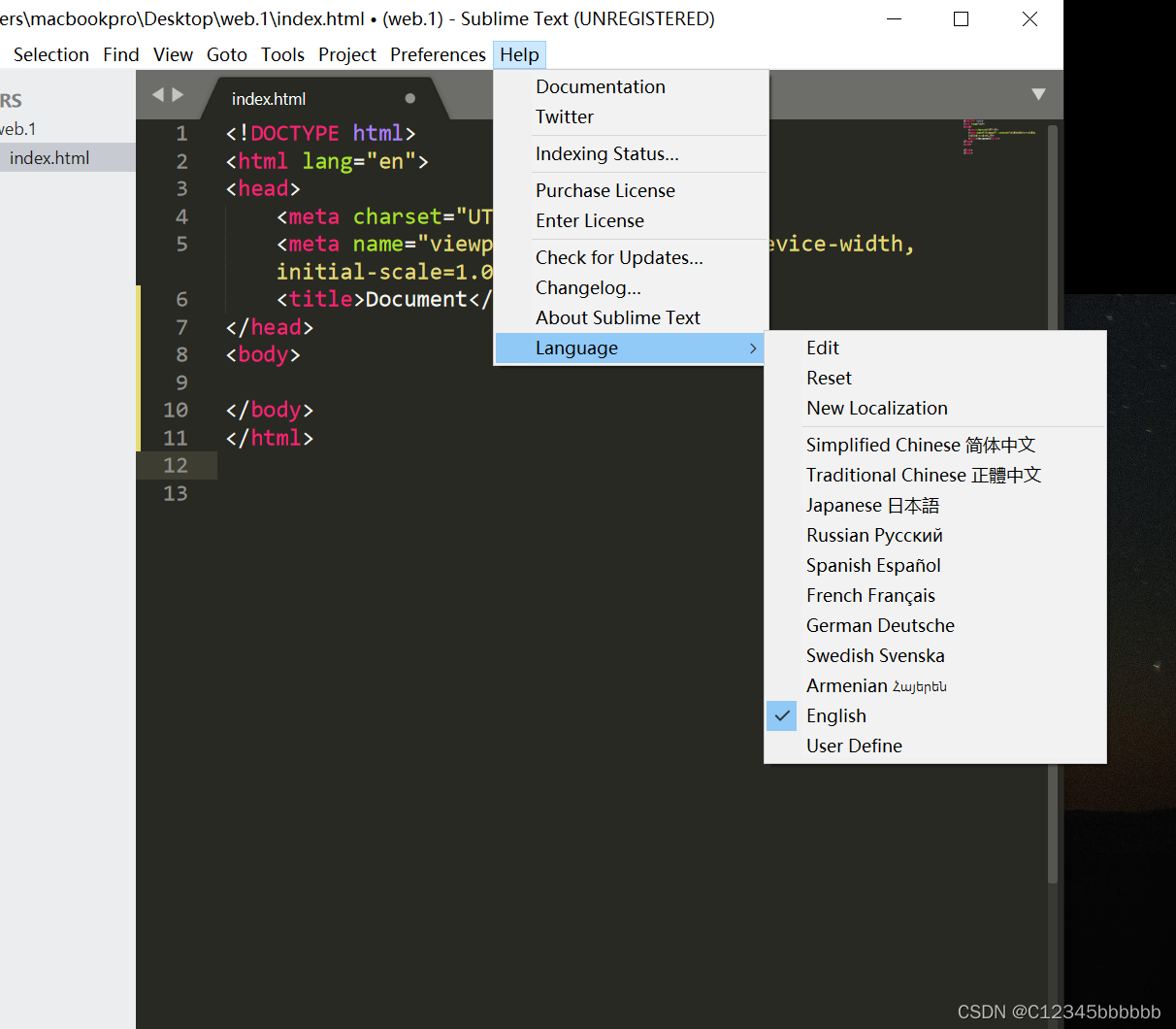Switch language to German
This screenshot has width=1176, height=1029.
[935, 625]
